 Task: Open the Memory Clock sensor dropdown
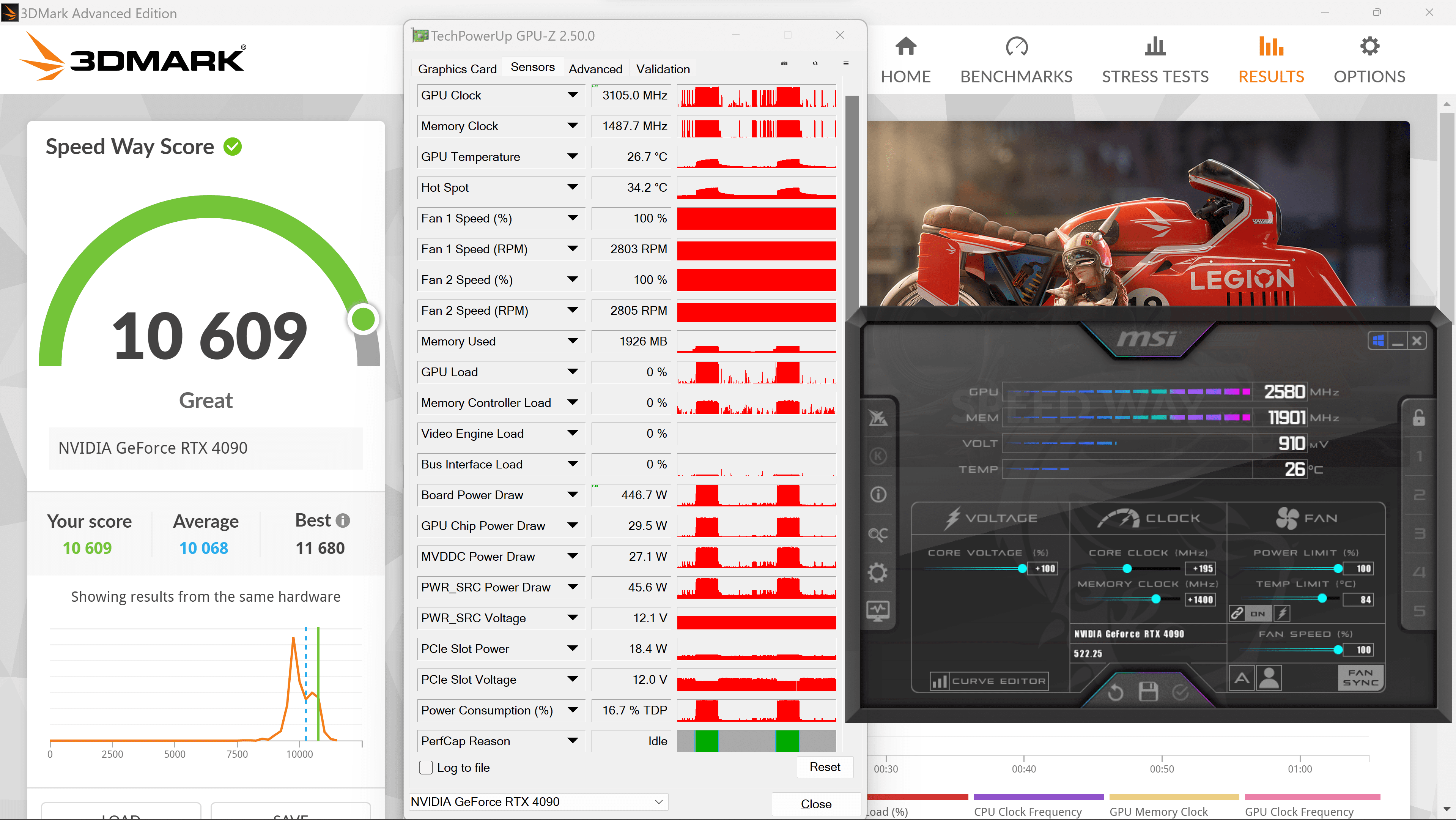click(x=573, y=126)
